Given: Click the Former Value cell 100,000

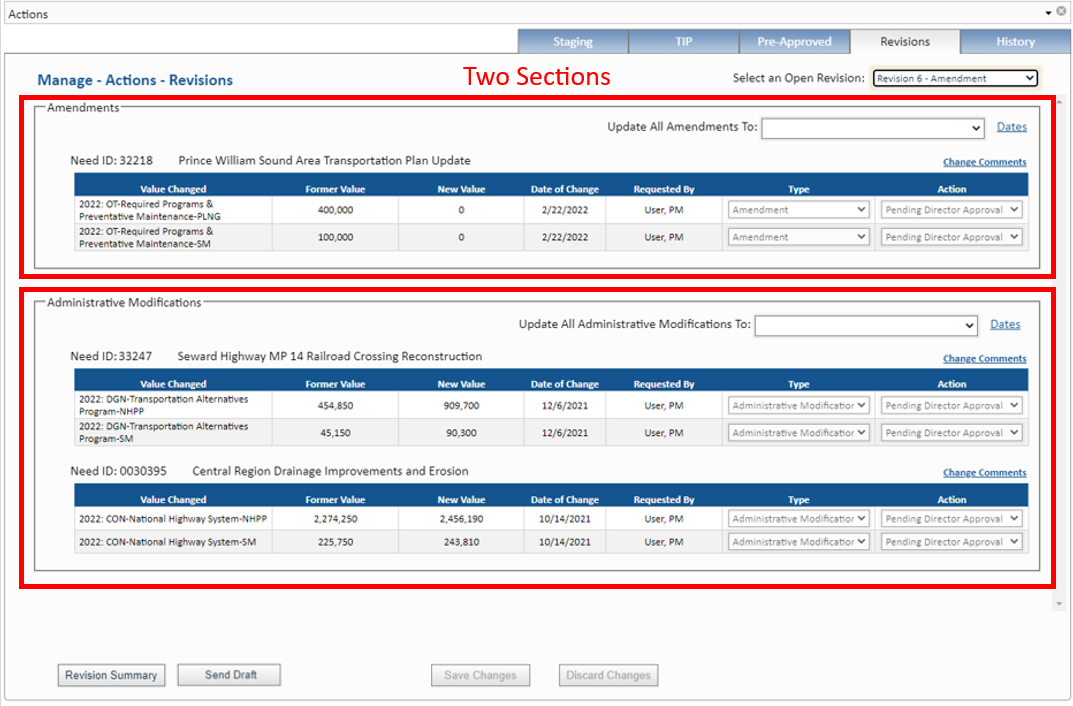Looking at the screenshot, I should pos(335,237).
